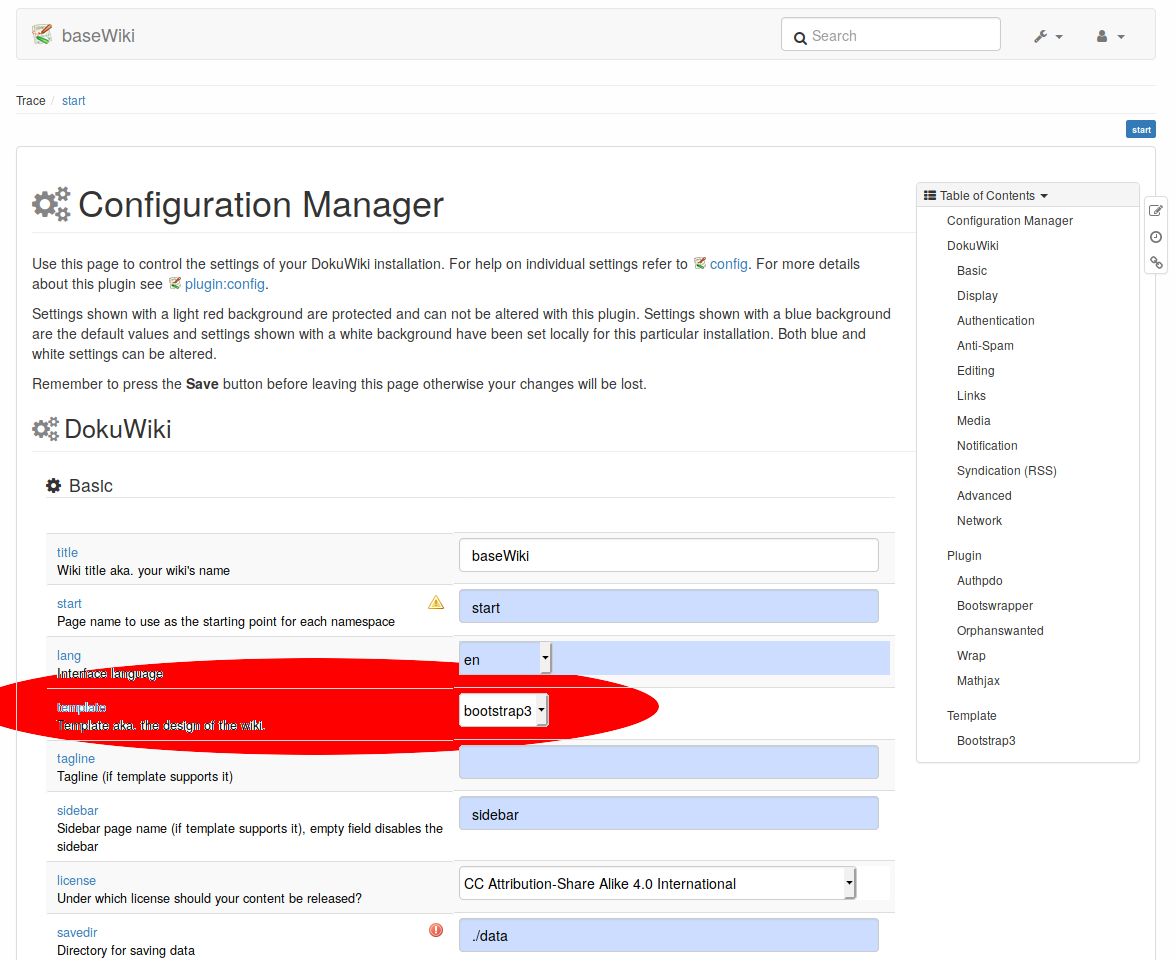Image resolution: width=1175 pixels, height=960 pixels.
Task: Click the baseWiki logo icon
Action: coord(41,35)
